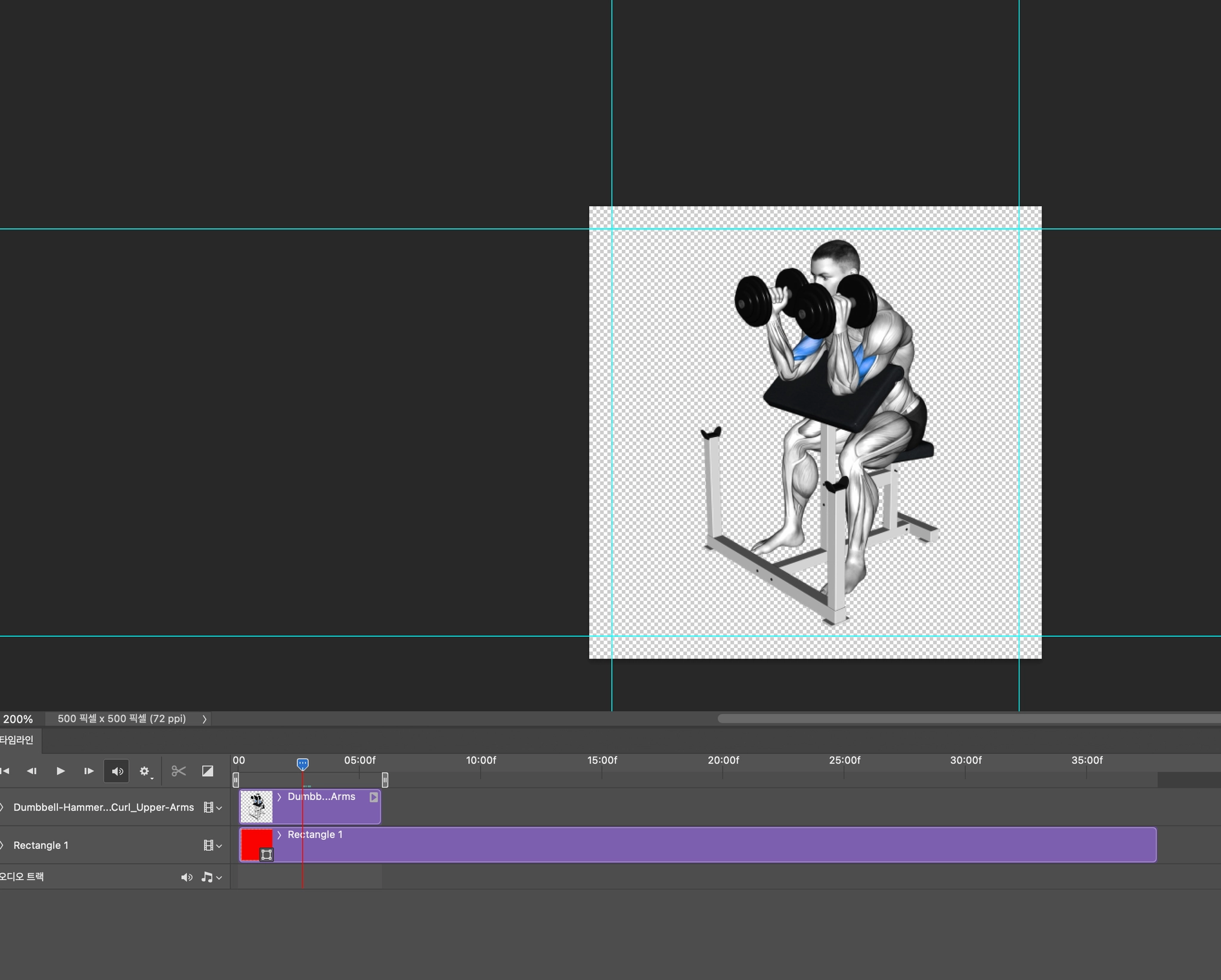The height and width of the screenshot is (980, 1221).
Task: Click the 200% zoom level field
Action: pyautogui.click(x=19, y=719)
